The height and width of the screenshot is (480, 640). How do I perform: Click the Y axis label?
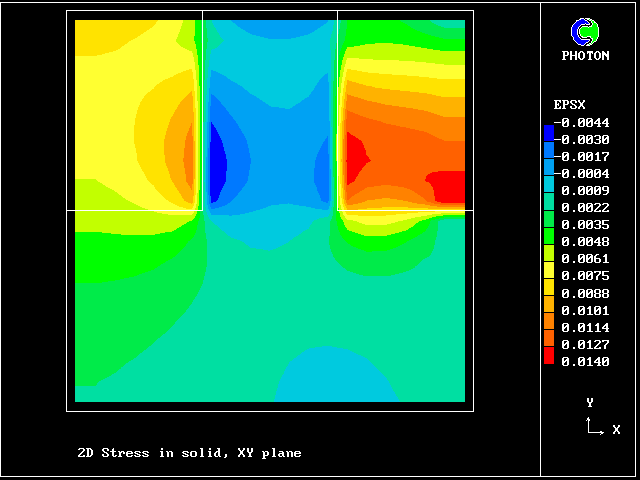point(590,402)
